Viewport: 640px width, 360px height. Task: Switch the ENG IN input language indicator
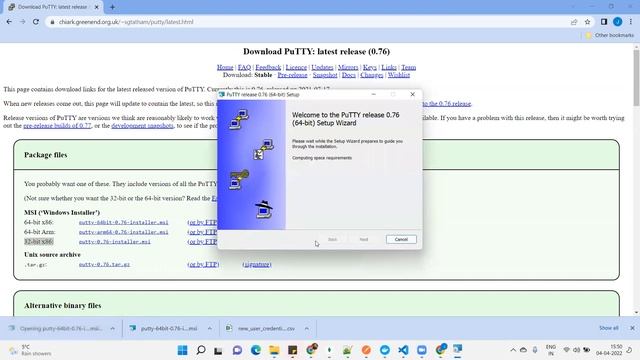(551, 350)
